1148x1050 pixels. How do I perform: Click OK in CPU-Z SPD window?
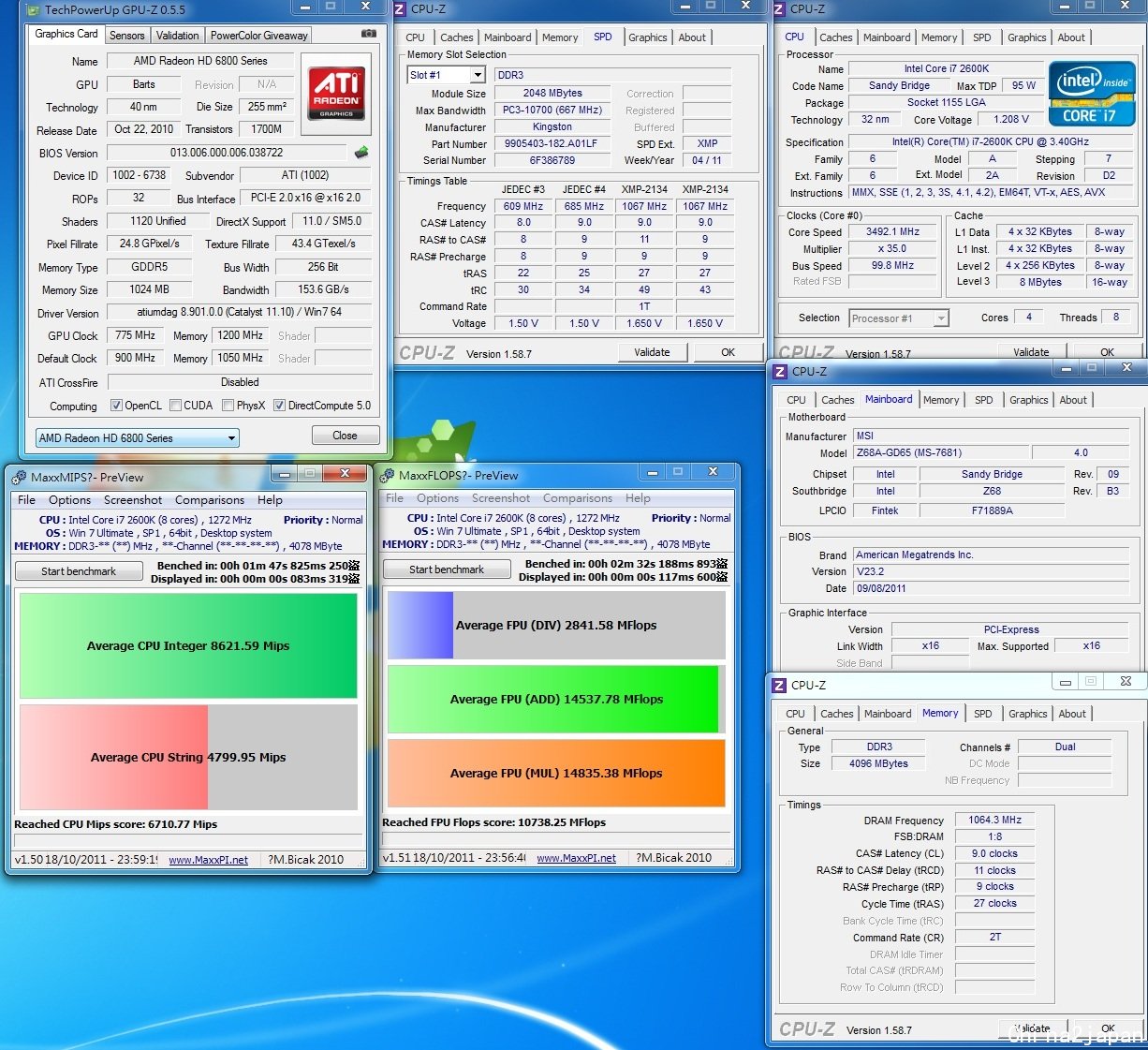tap(728, 352)
